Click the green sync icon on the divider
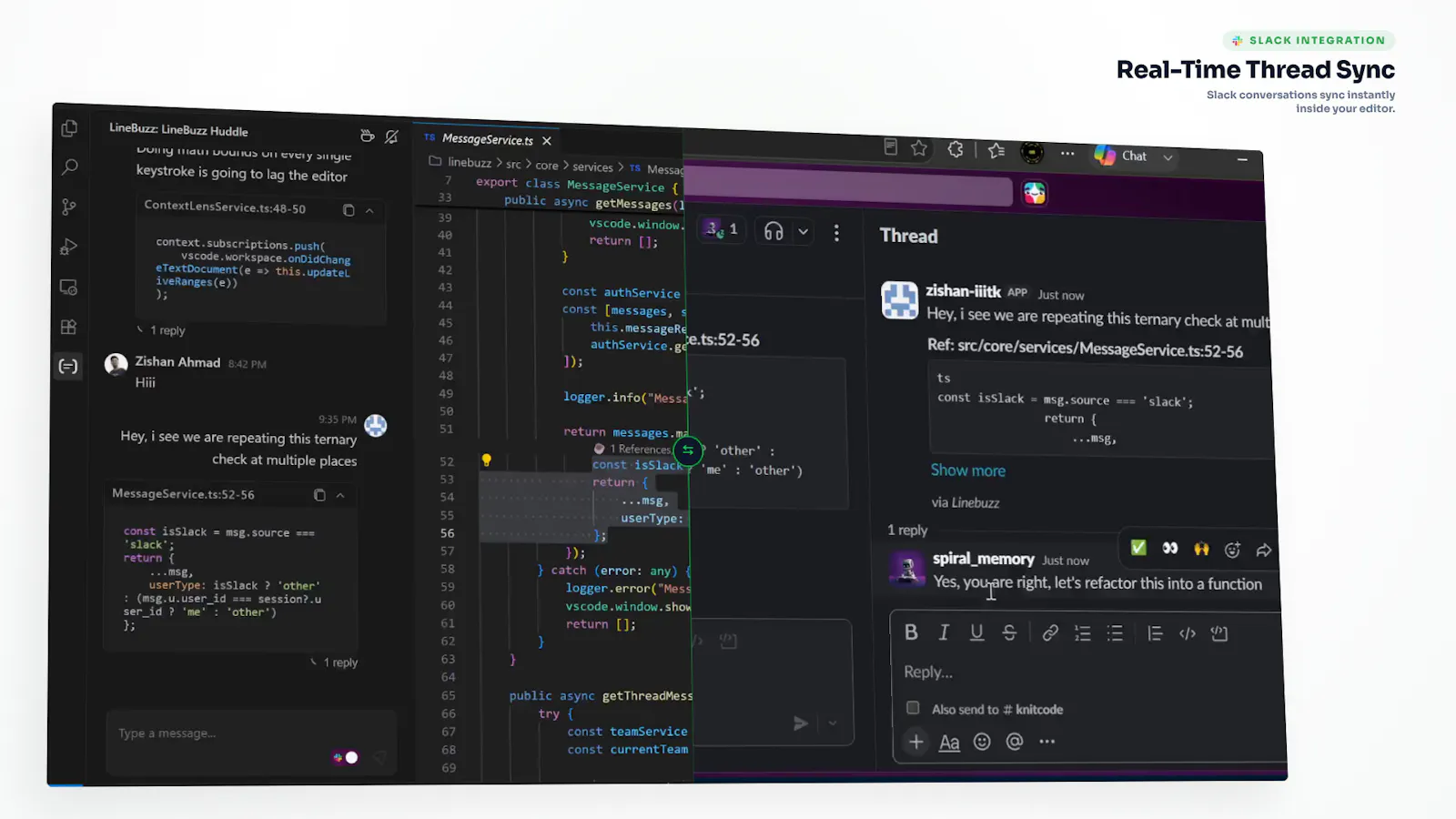 tap(688, 450)
